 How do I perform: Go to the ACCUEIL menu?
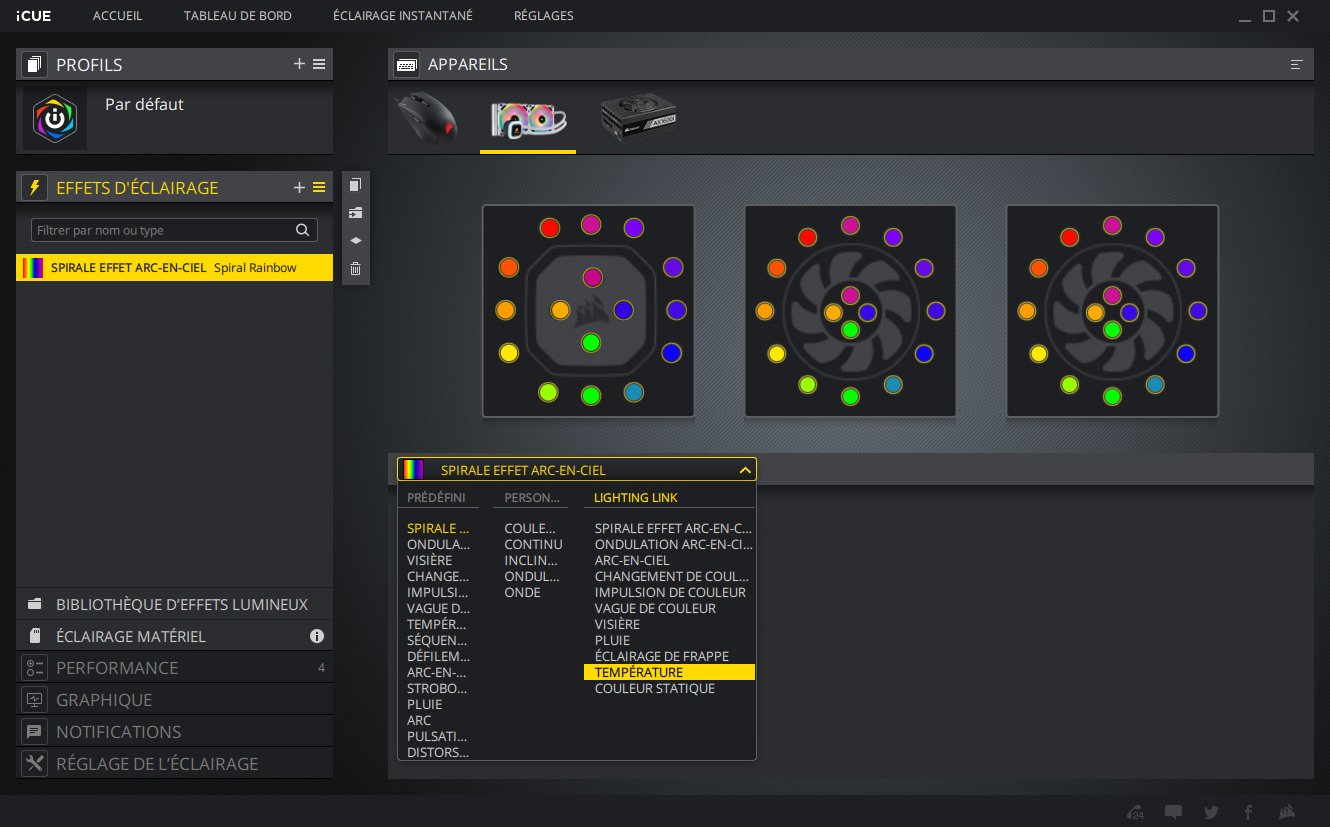(x=118, y=16)
